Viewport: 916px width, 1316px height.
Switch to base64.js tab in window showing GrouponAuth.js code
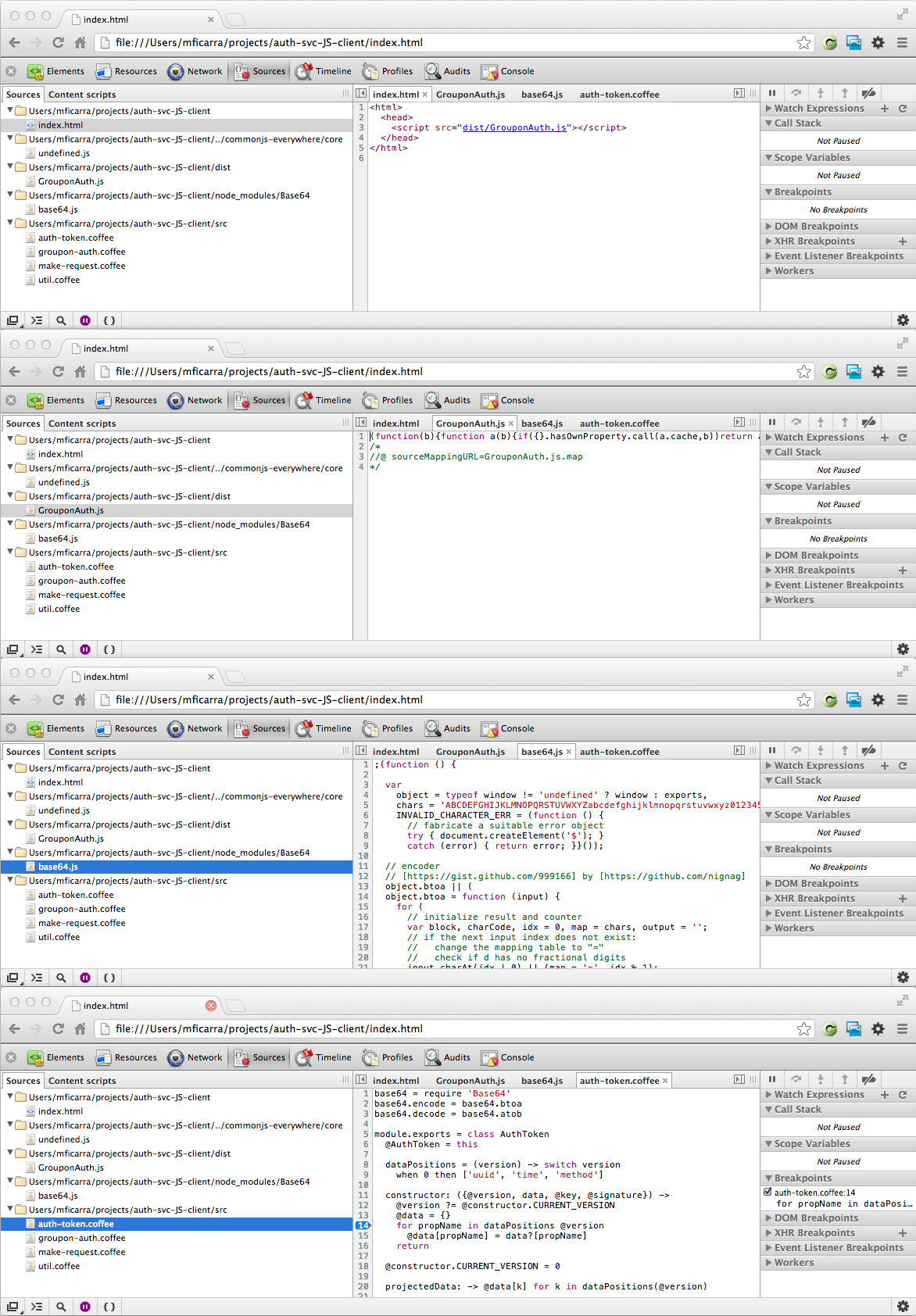[x=542, y=424]
